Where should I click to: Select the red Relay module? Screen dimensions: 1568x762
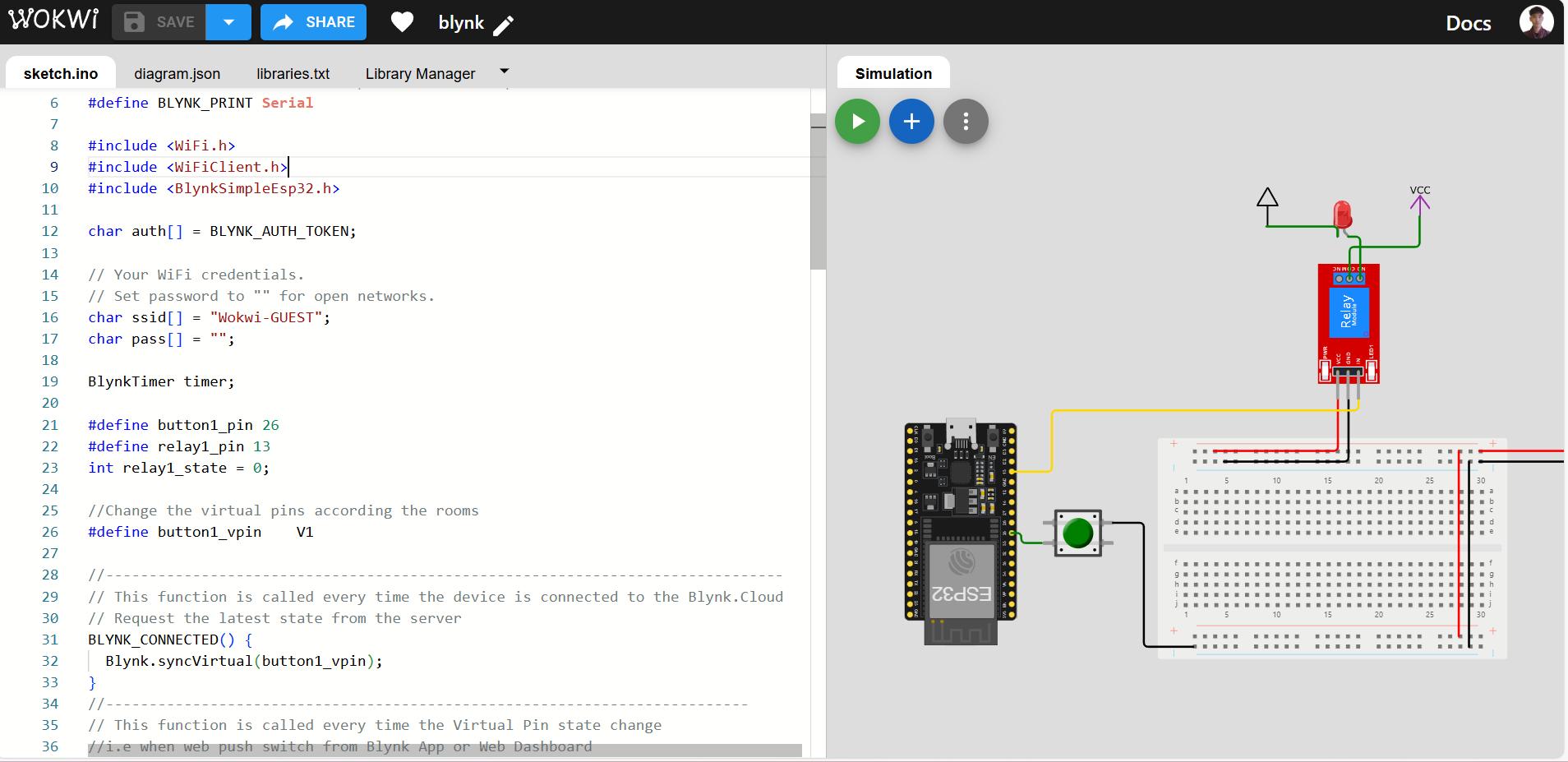point(1348,323)
